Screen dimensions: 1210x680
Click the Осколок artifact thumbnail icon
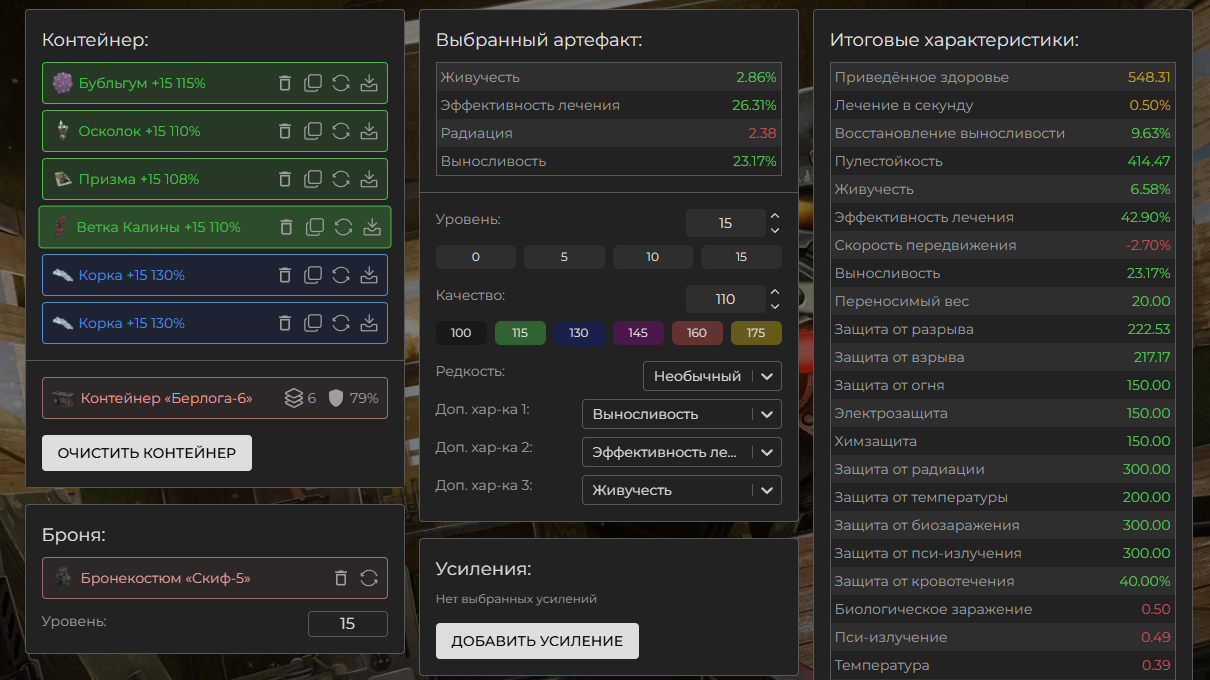(63, 131)
